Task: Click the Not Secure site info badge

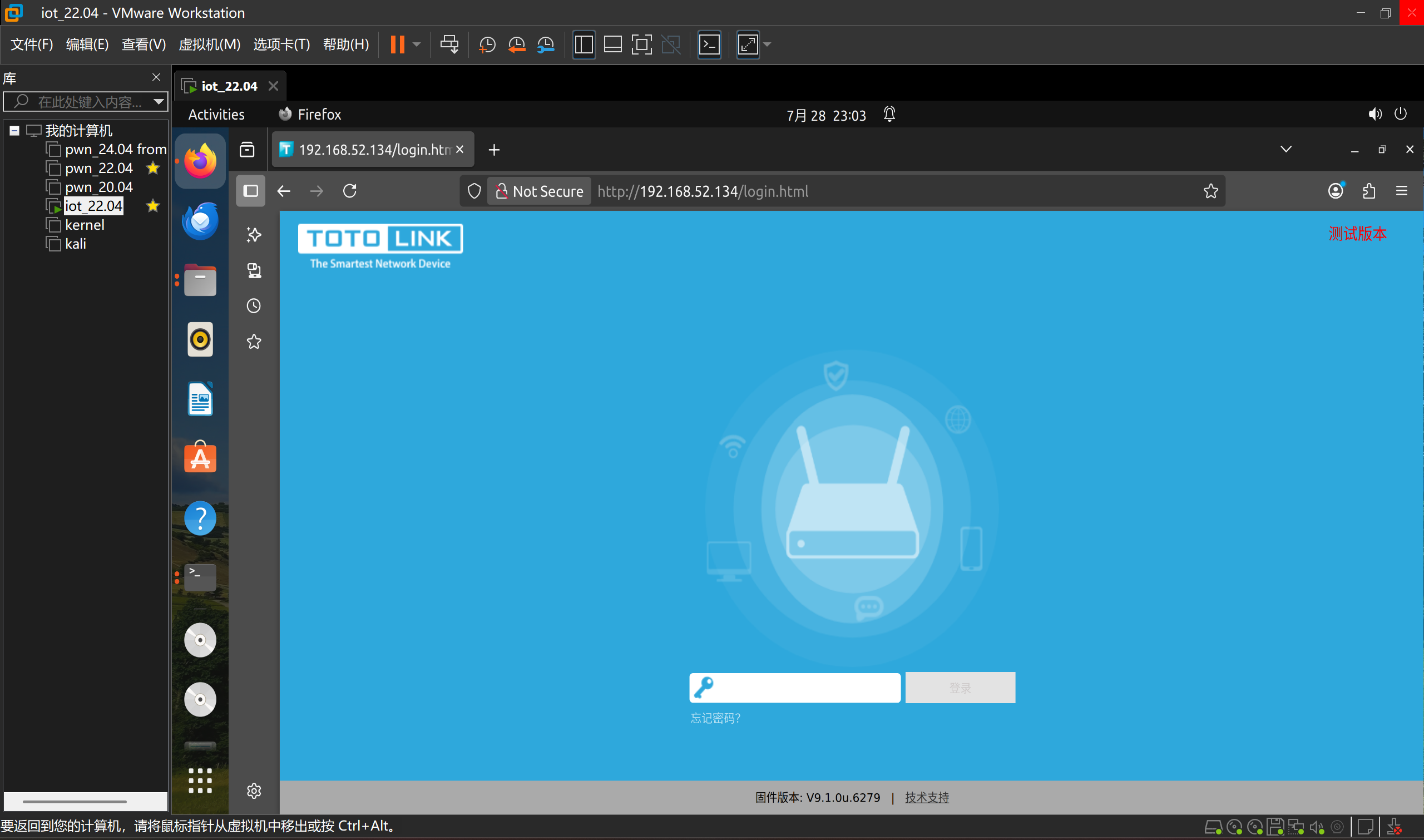Action: click(x=539, y=191)
